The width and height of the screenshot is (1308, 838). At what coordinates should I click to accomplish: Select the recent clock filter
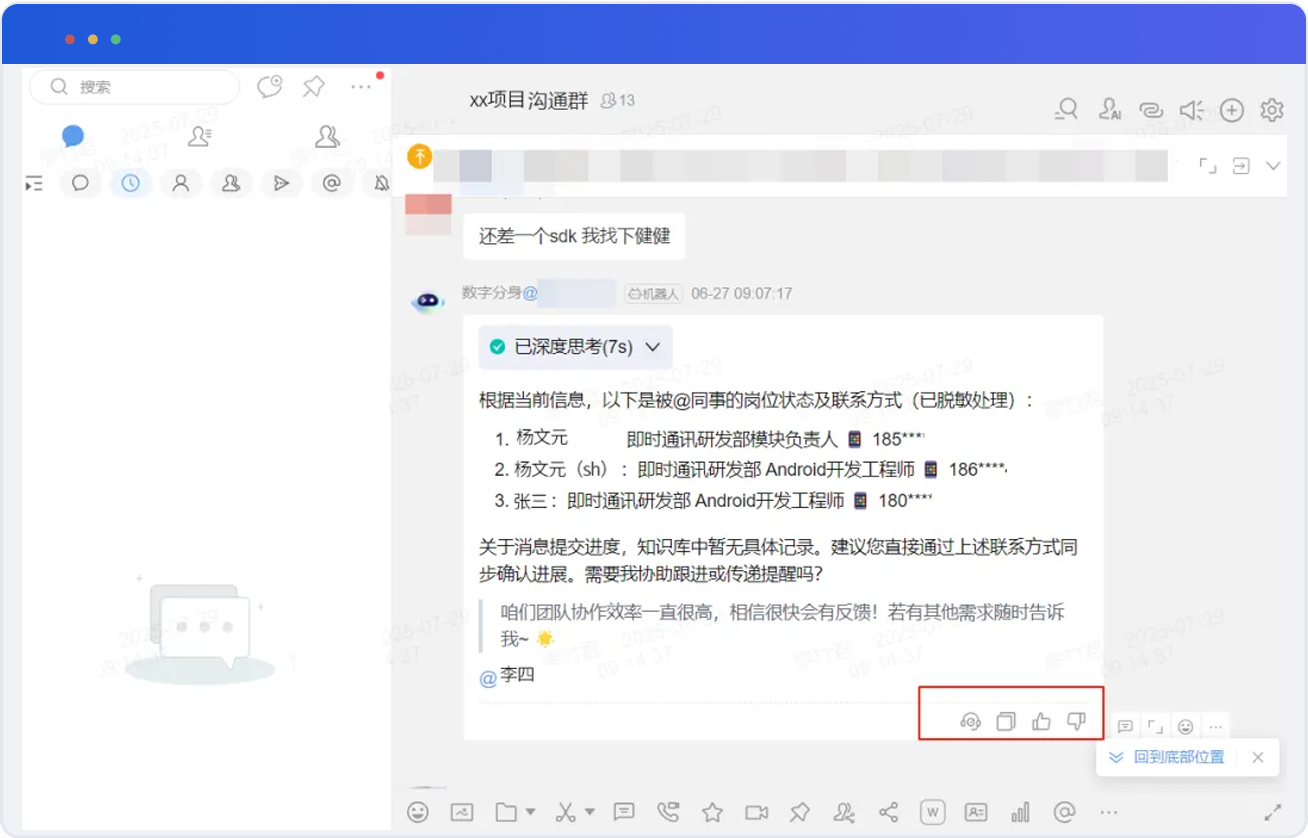(130, 183)
